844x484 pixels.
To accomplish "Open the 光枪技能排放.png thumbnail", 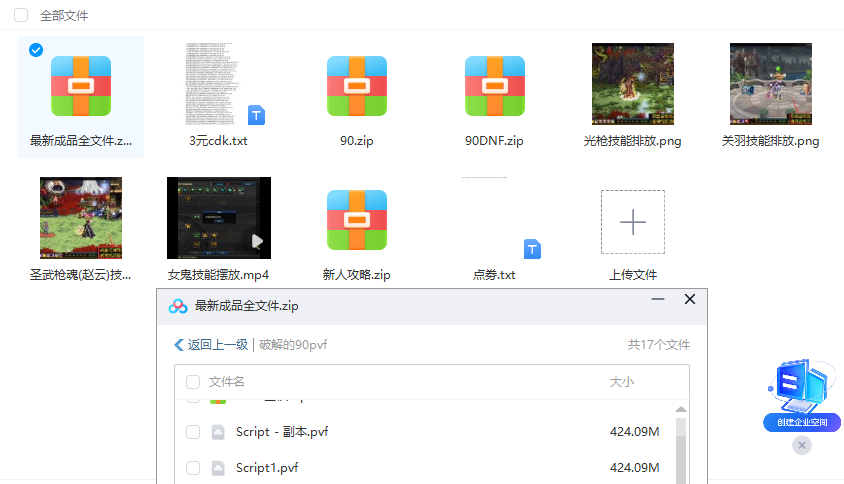I will (x=632, y=84).
